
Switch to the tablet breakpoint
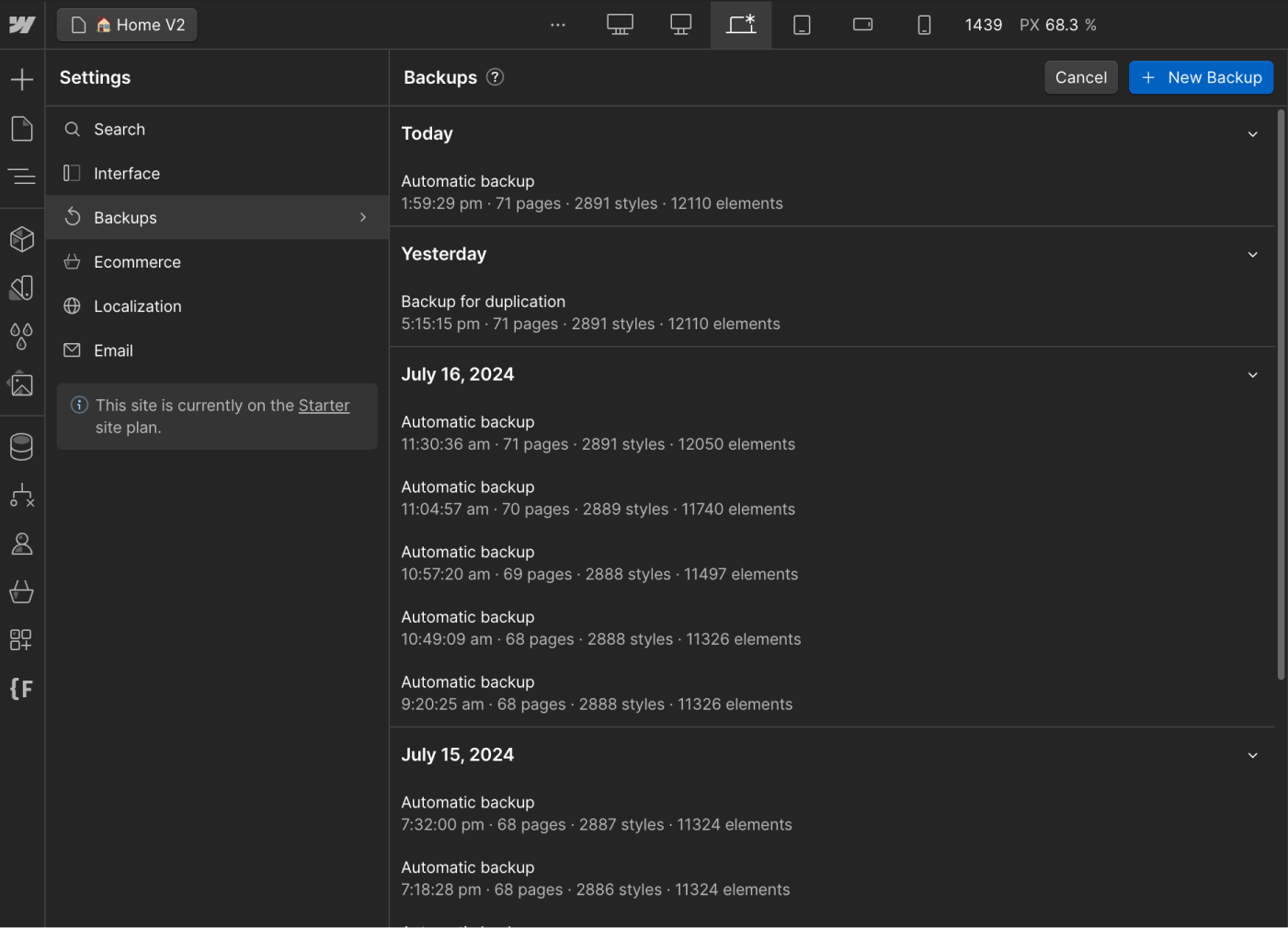pyautogui.click(x=802, y=25)
